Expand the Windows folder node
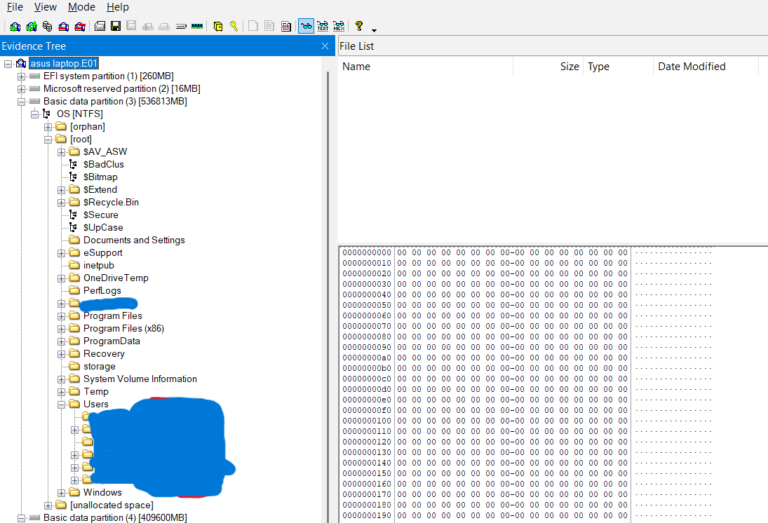This screenshot has height=523, width=768. click(61, 493)
